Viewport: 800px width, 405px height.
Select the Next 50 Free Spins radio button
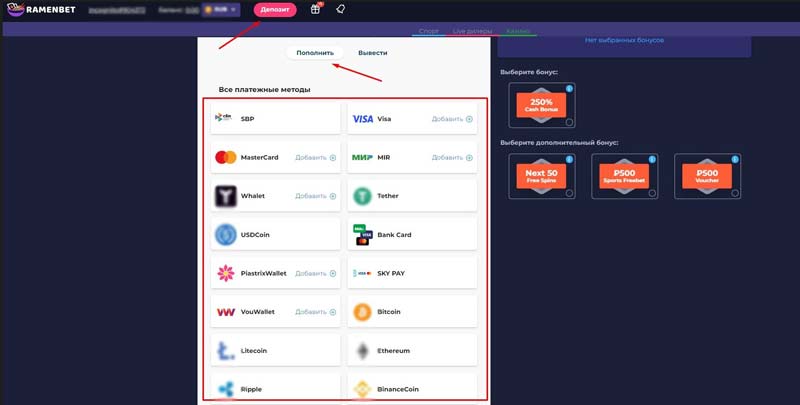pos(569,193)
